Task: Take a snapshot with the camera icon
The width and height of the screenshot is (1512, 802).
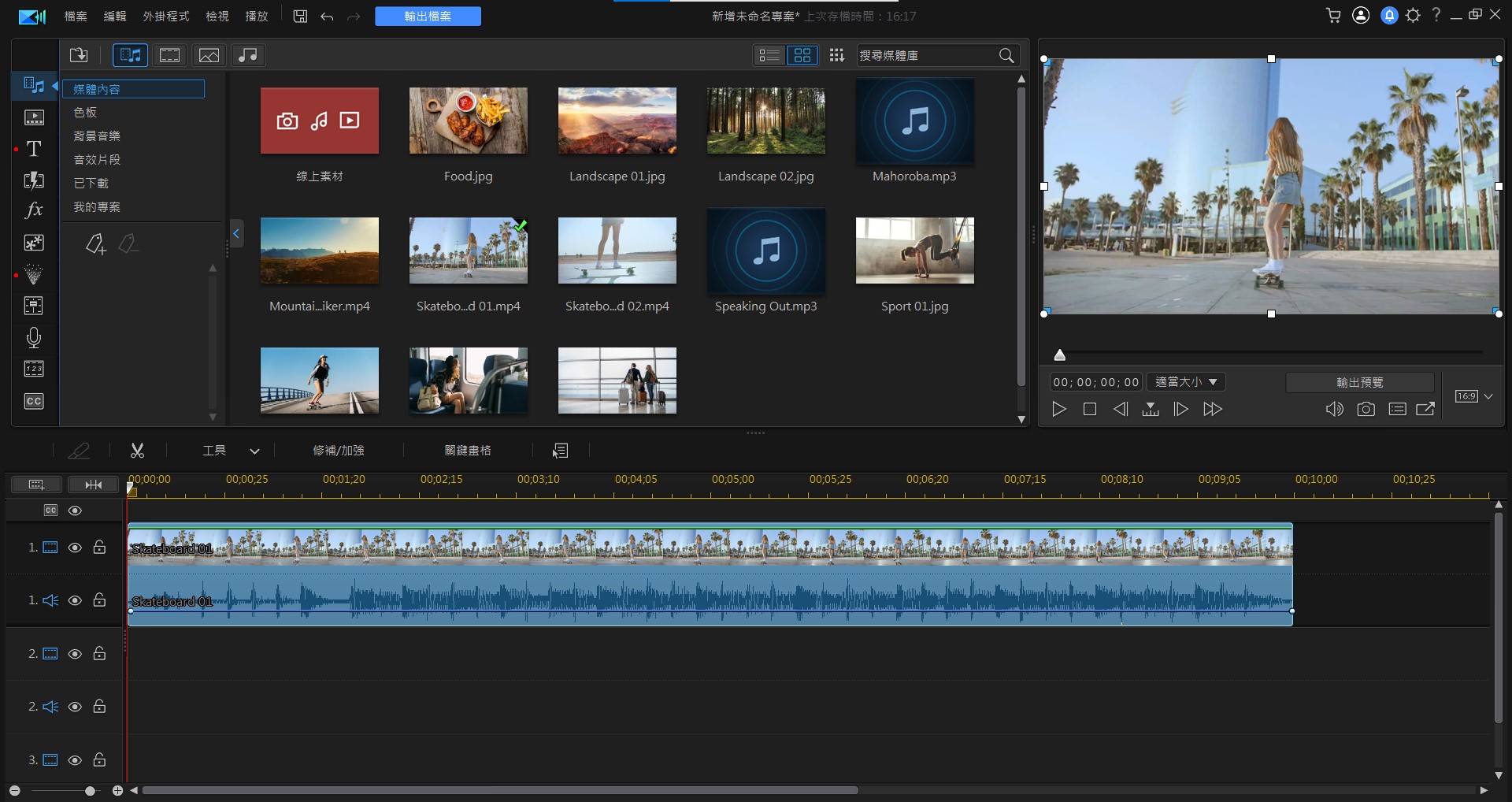Action: [1366, 409]
